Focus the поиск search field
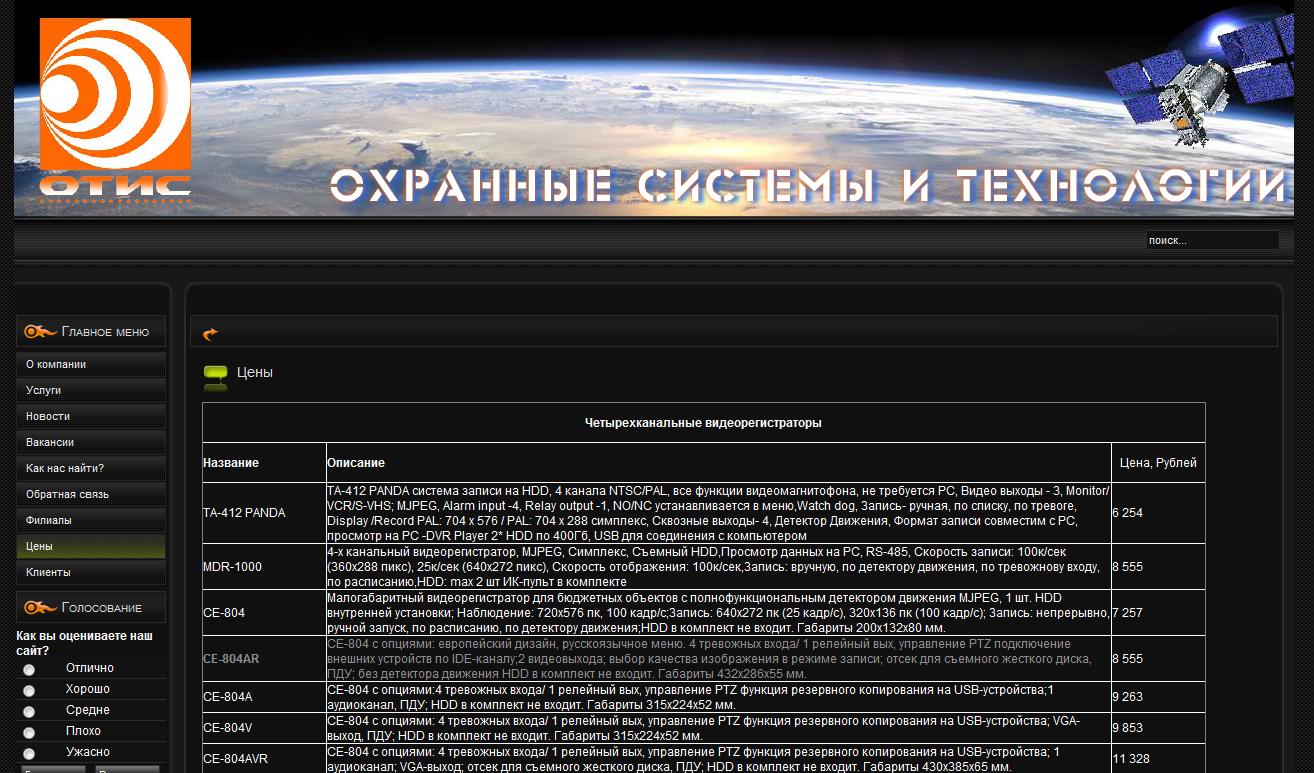Image resolution: width=1314 pixels, height=773 pixels. click(1211, 241)
